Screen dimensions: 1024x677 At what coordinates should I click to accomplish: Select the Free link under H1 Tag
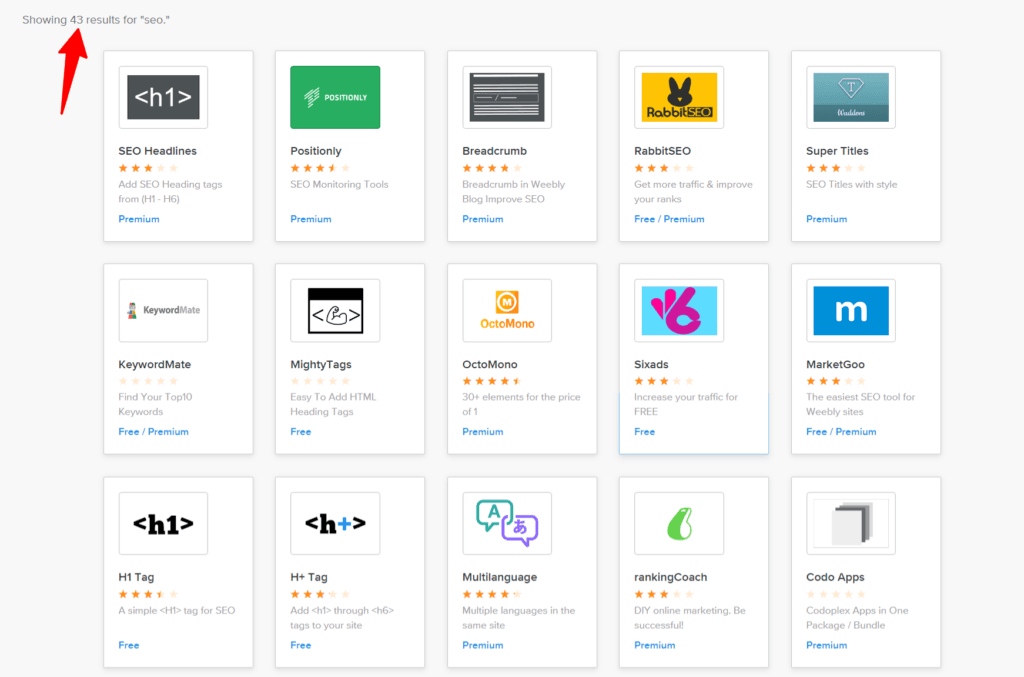(x=128, y=645)
